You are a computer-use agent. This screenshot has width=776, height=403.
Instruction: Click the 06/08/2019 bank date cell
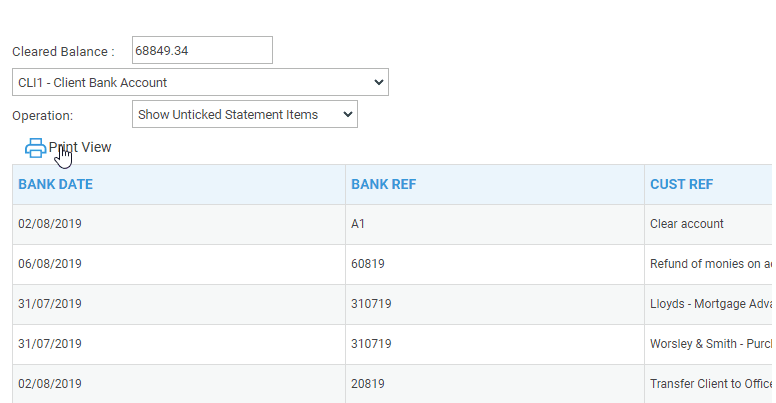(x=50, y=264)
